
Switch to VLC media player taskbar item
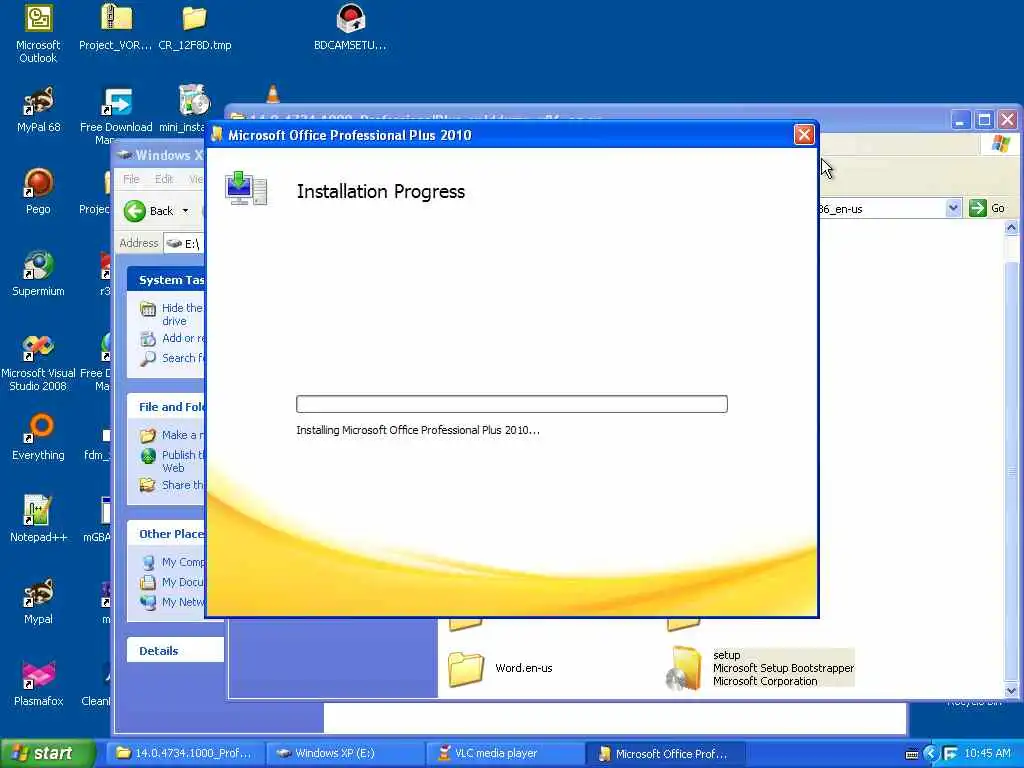[x=504, y=754]
